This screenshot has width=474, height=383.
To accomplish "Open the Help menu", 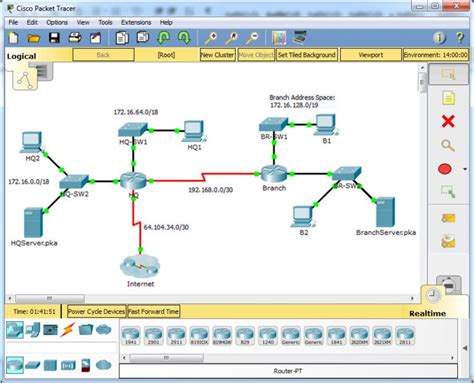I will point(166,22).
